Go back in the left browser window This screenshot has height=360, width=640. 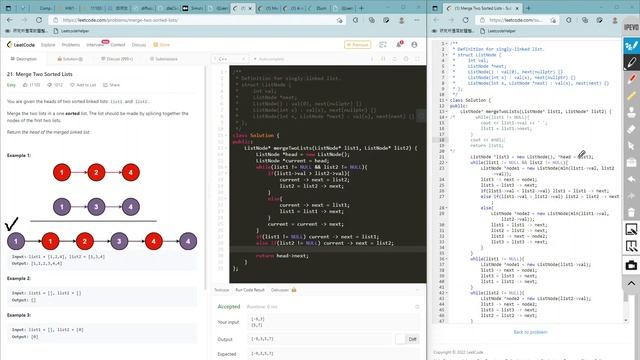(9, 20)
